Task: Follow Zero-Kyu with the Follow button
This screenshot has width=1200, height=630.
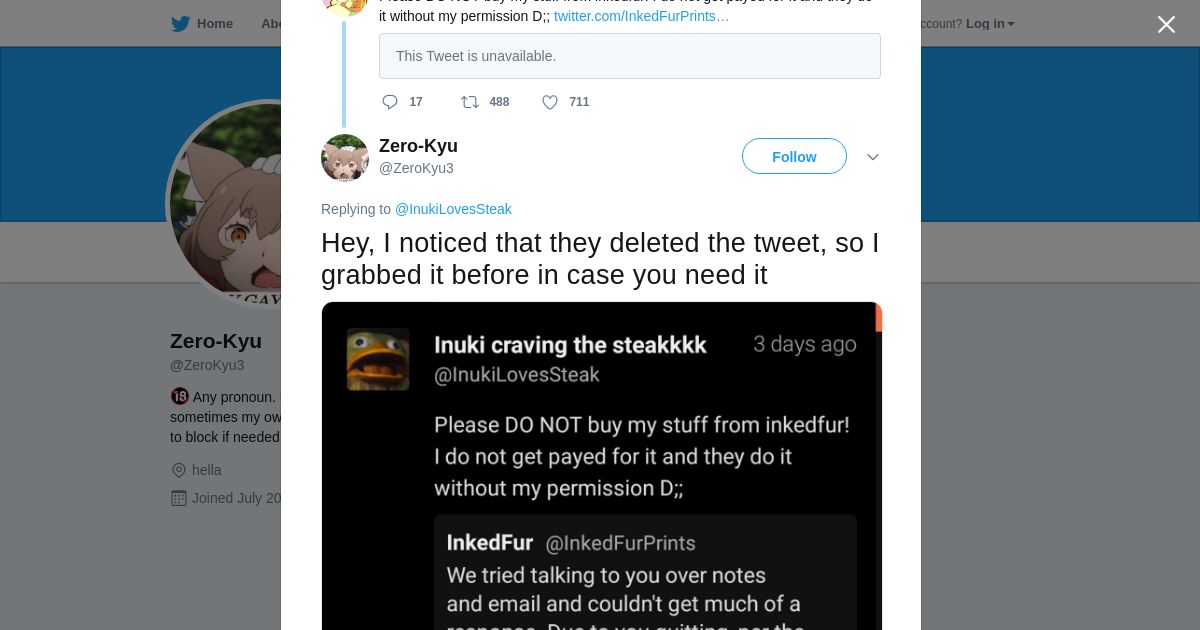Action: [794, 157]
